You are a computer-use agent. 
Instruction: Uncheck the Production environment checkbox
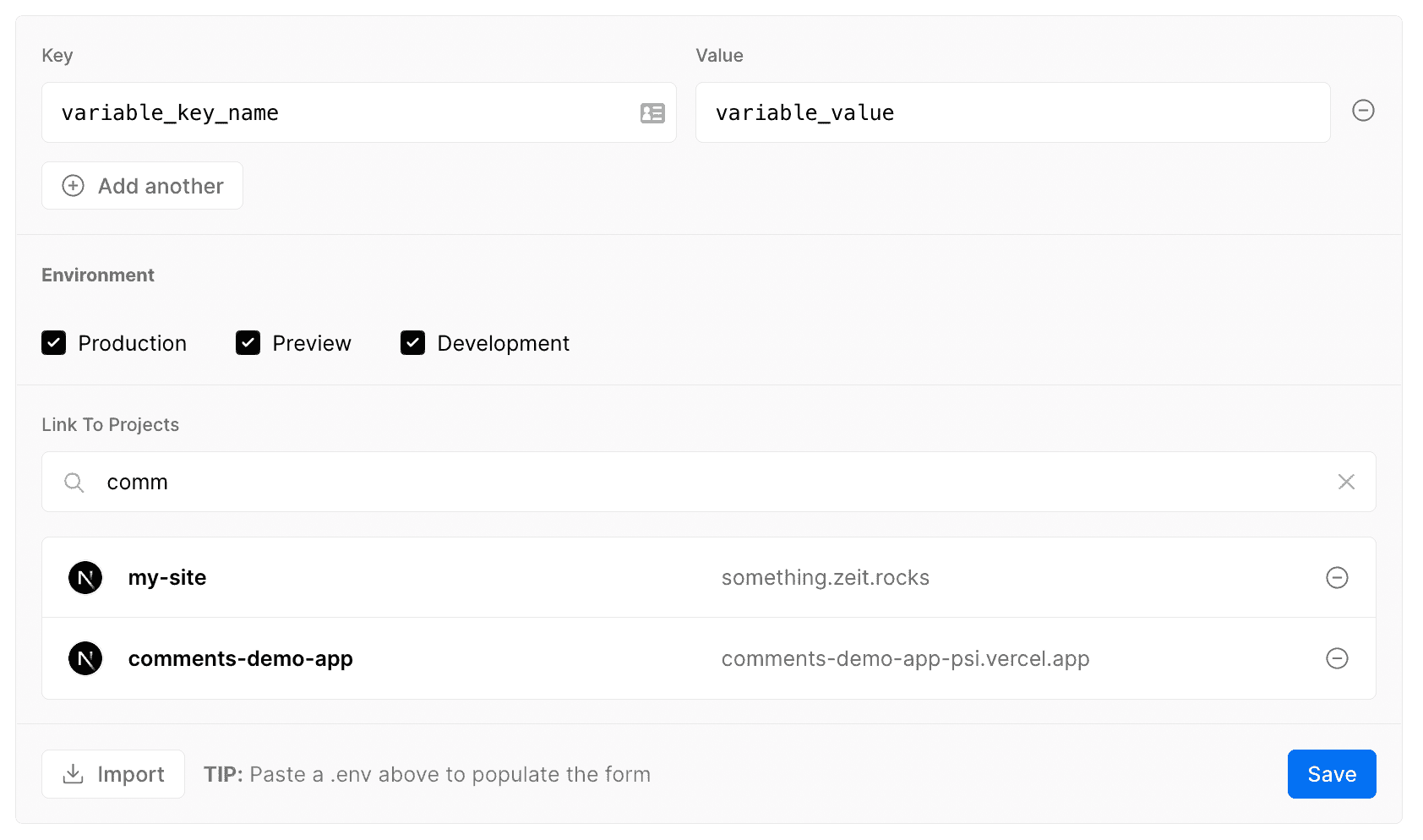(54, 343)
